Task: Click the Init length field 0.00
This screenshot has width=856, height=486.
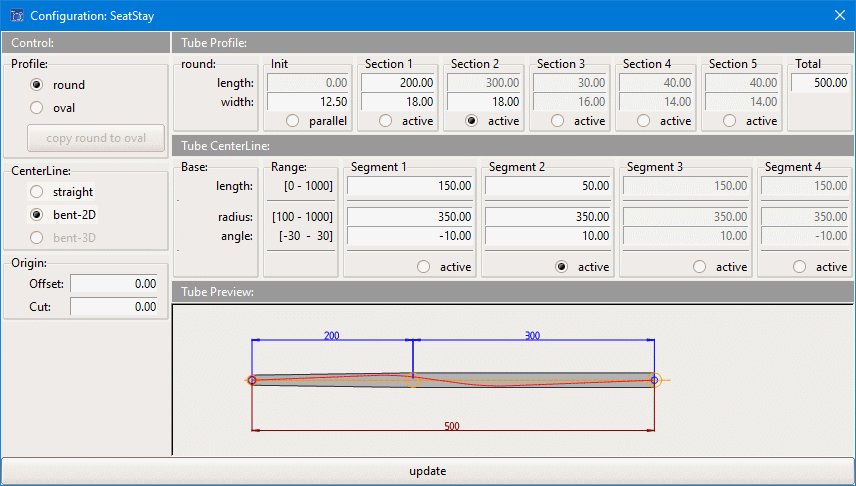Action: 308,83
